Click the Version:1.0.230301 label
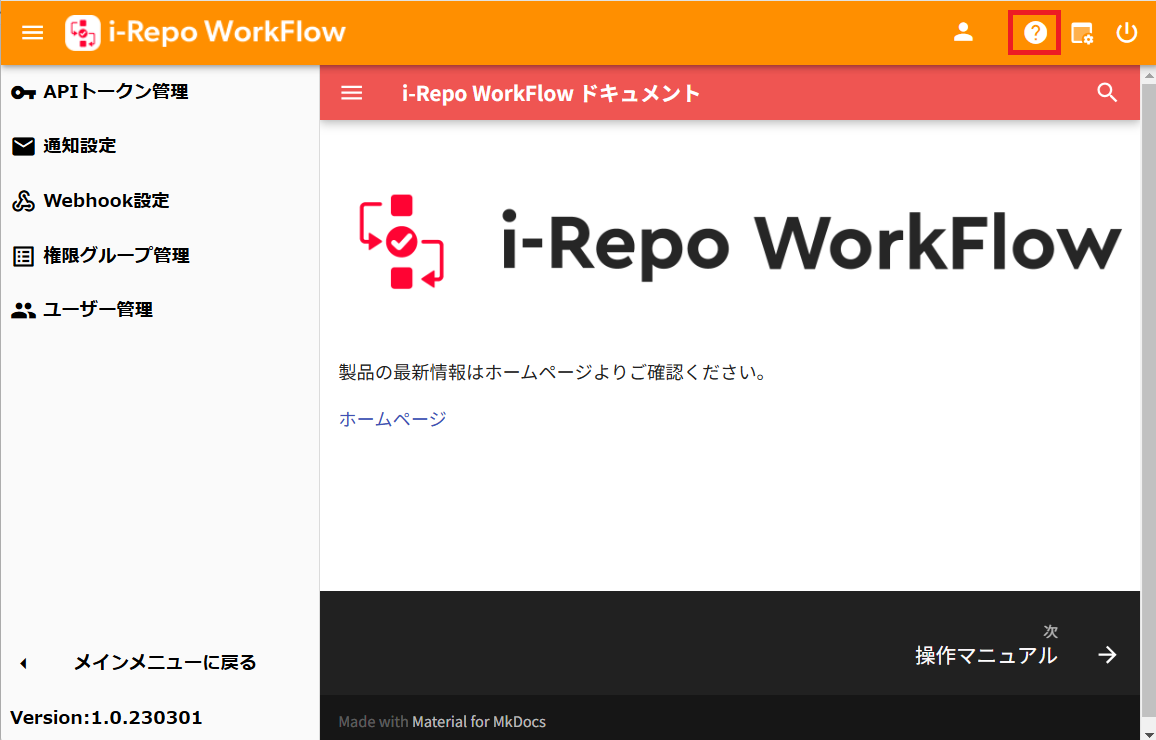Image resolution: width=1156 pixels, height=740 pixels. (x=110, y=717)
